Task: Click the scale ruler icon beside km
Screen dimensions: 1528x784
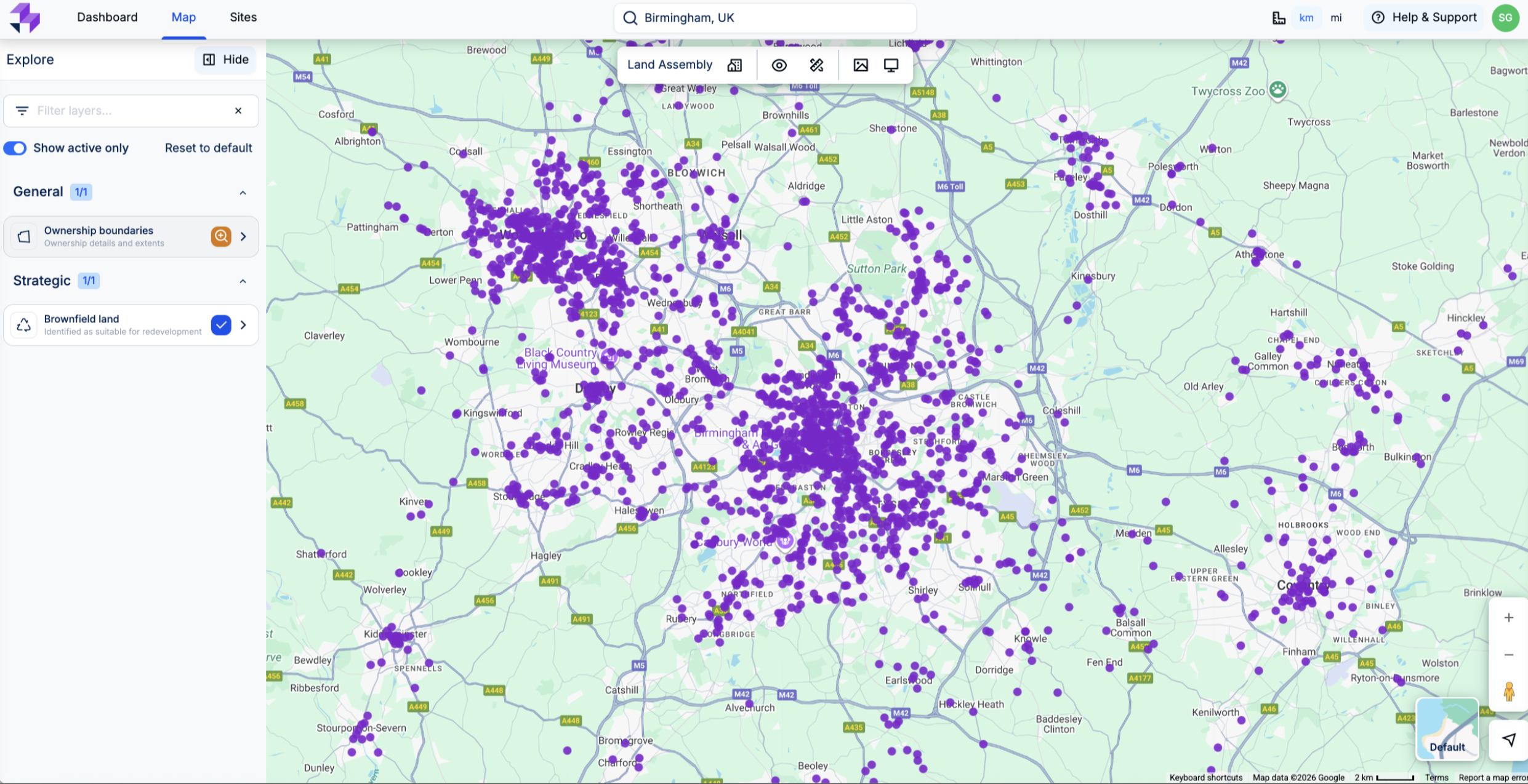Action: point(1279,18)
